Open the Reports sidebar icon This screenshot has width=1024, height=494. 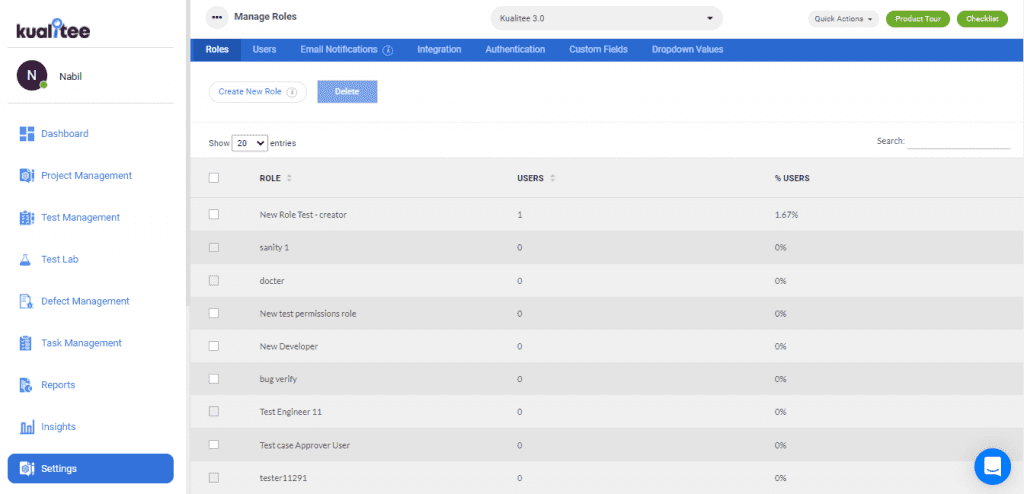tap(26, 385)
